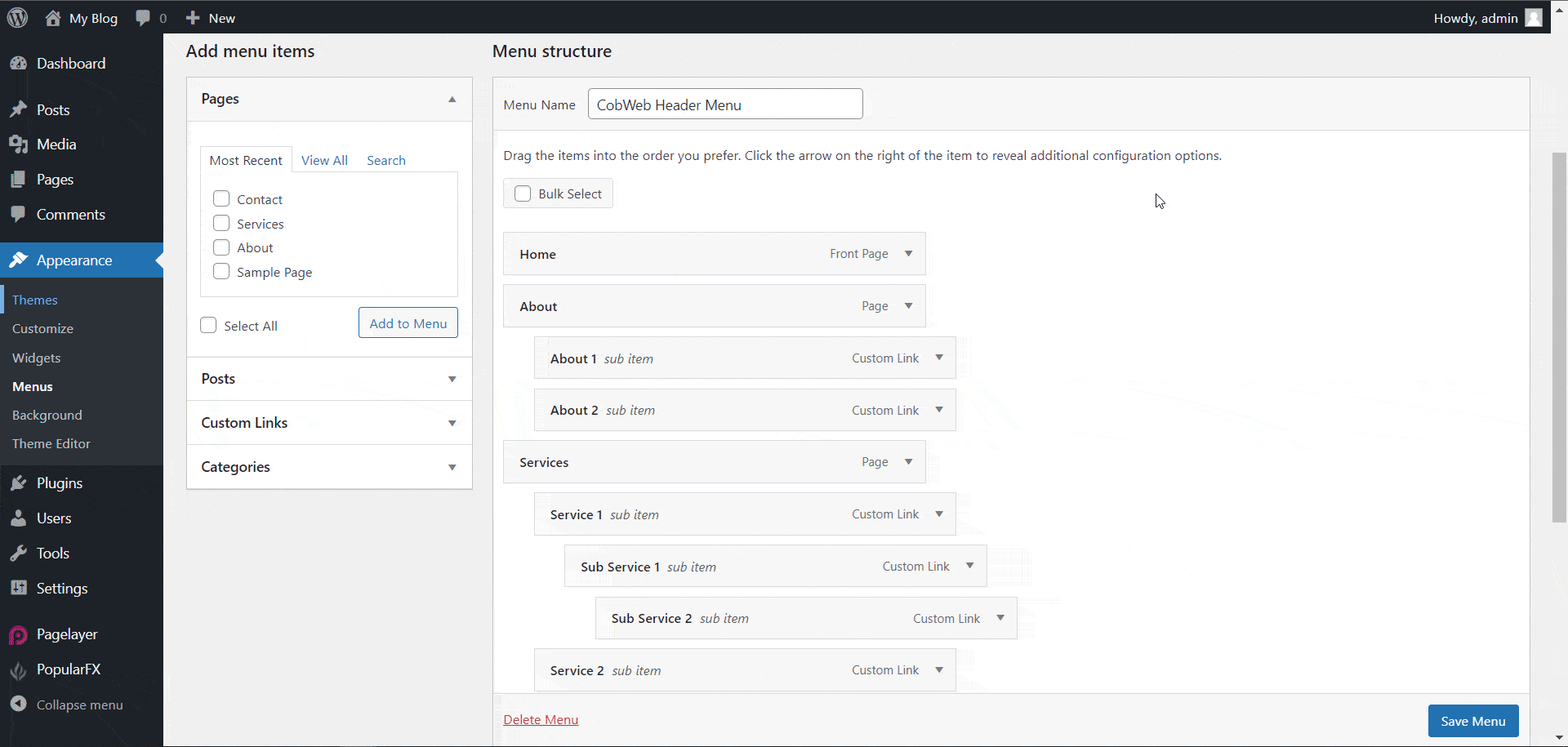Click the Plugins sidebar icon
1568x747 pixels.
coord(19,482)
